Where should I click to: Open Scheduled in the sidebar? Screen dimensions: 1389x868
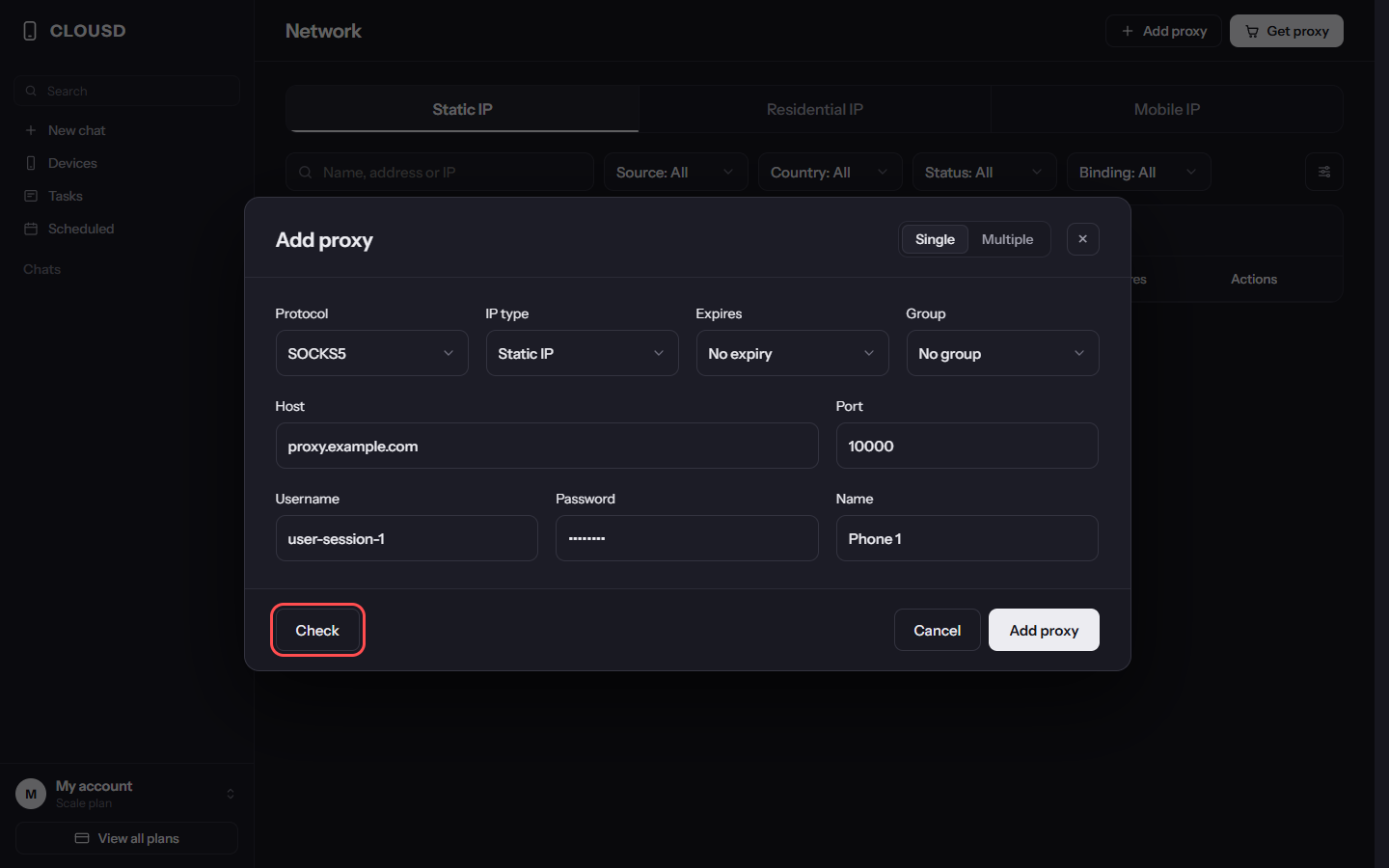point(126,229)
